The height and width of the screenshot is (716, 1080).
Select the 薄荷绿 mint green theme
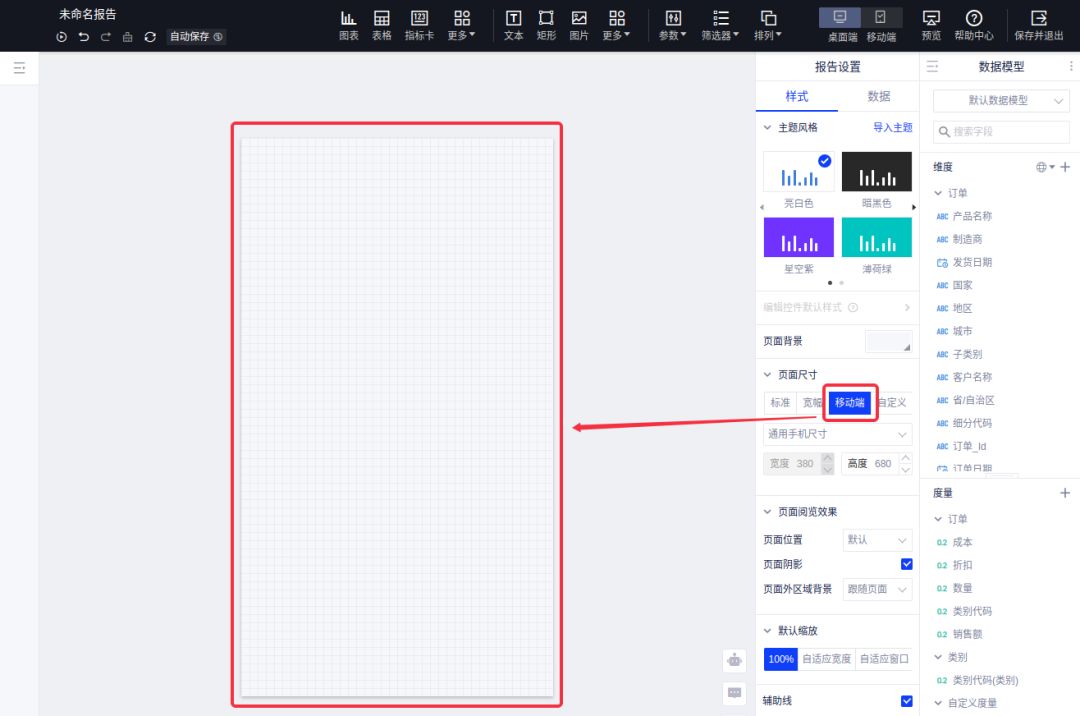(x=877, y=238)
